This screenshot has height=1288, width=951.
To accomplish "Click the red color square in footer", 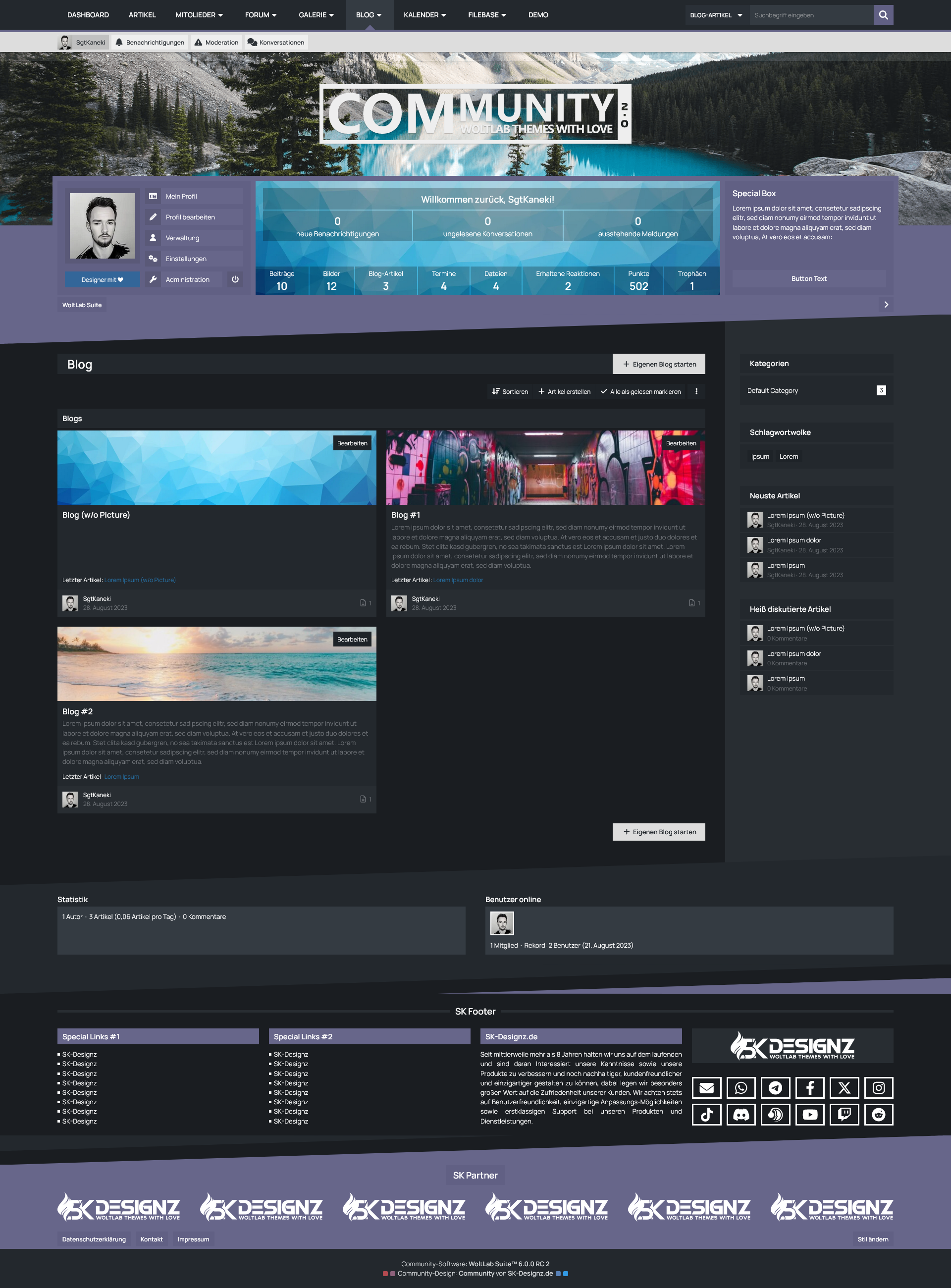I will coord(385,1274).
